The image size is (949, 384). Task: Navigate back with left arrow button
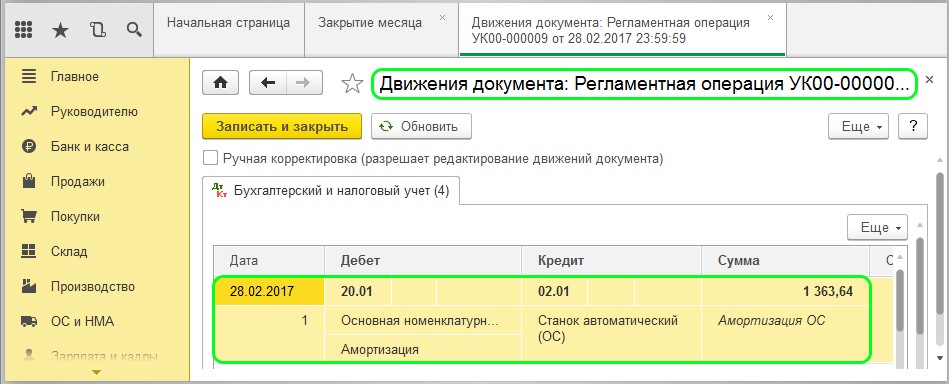point(268,83)
